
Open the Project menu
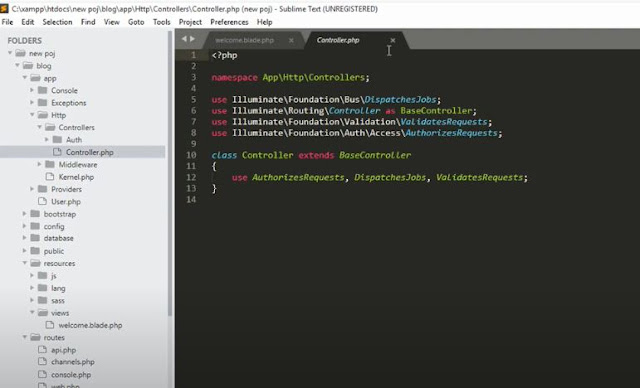[x=190, y=22]
